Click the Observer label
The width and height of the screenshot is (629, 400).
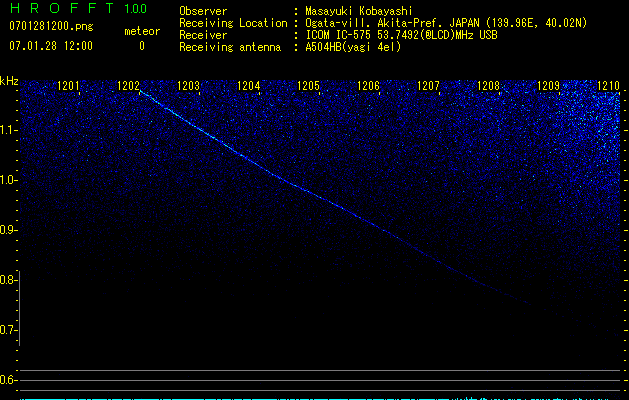pos(203,11)
